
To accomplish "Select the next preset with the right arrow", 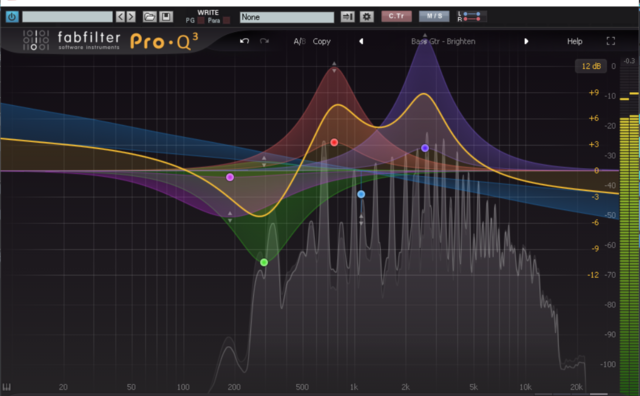I will (526, 41).
